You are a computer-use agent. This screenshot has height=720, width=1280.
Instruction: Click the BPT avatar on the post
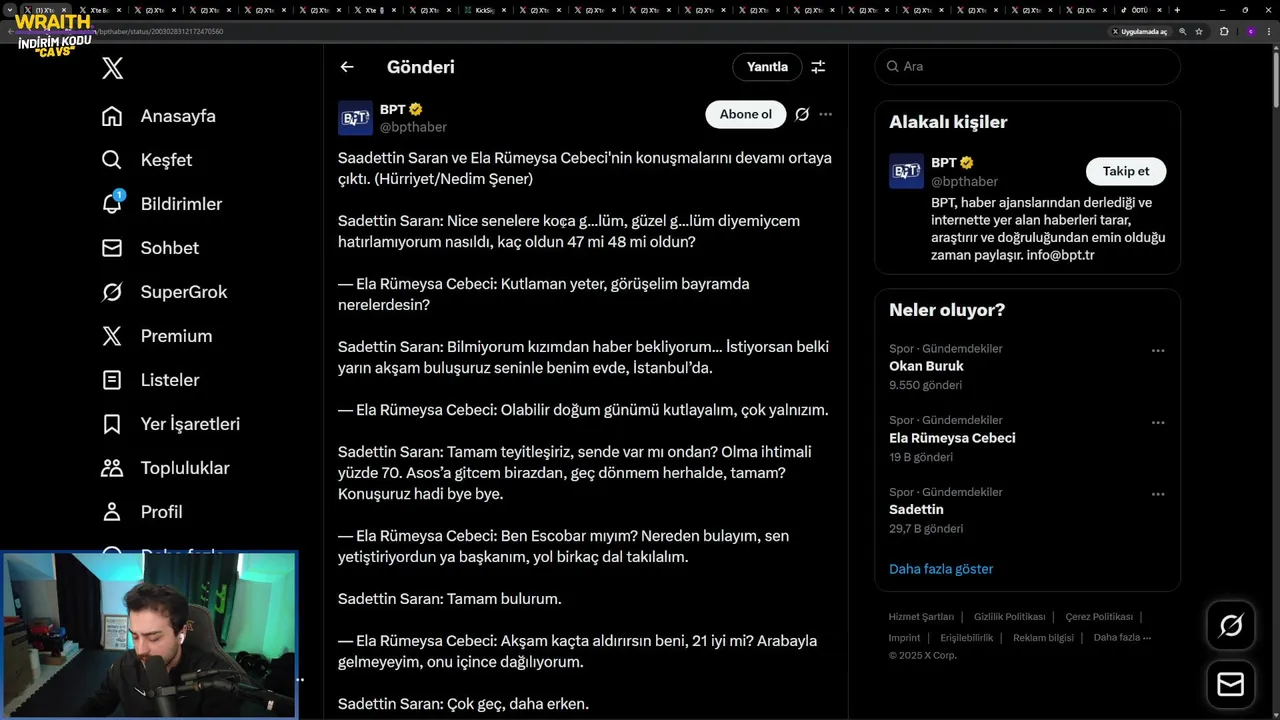coord(355,118)
